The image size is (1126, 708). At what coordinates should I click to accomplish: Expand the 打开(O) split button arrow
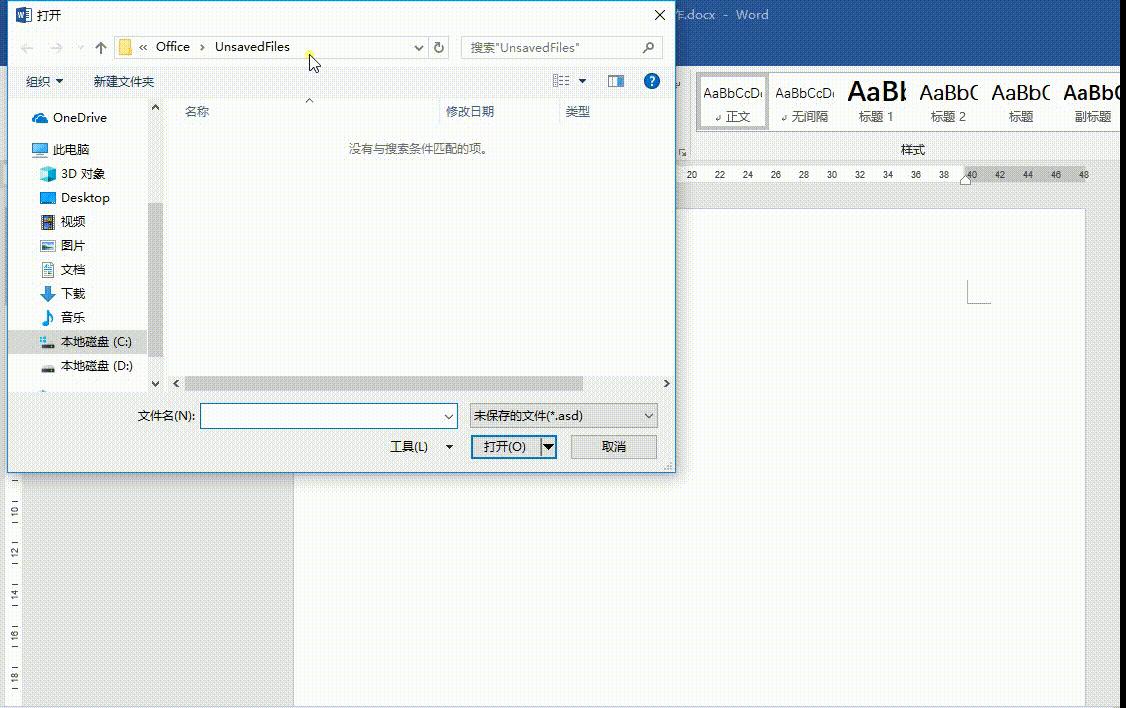tap(548, 446)
